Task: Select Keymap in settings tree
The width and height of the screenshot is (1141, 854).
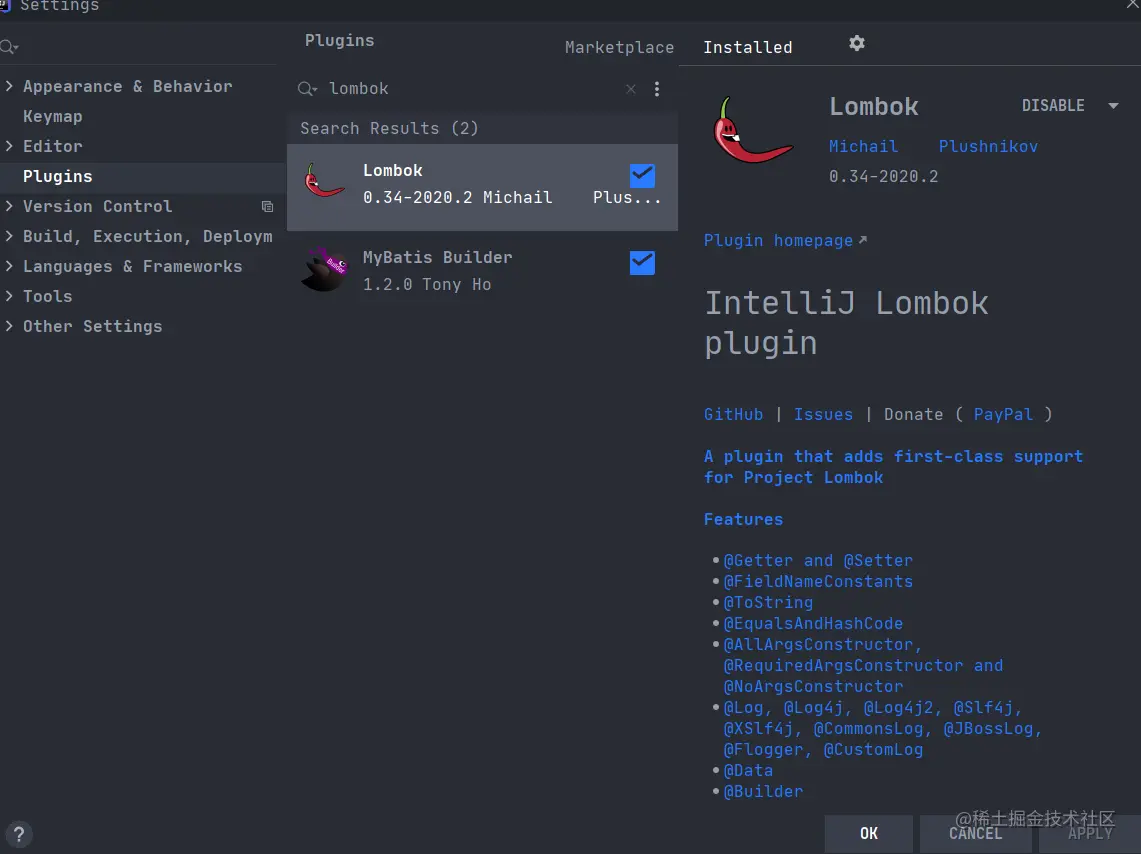Action: coord(52,116)
